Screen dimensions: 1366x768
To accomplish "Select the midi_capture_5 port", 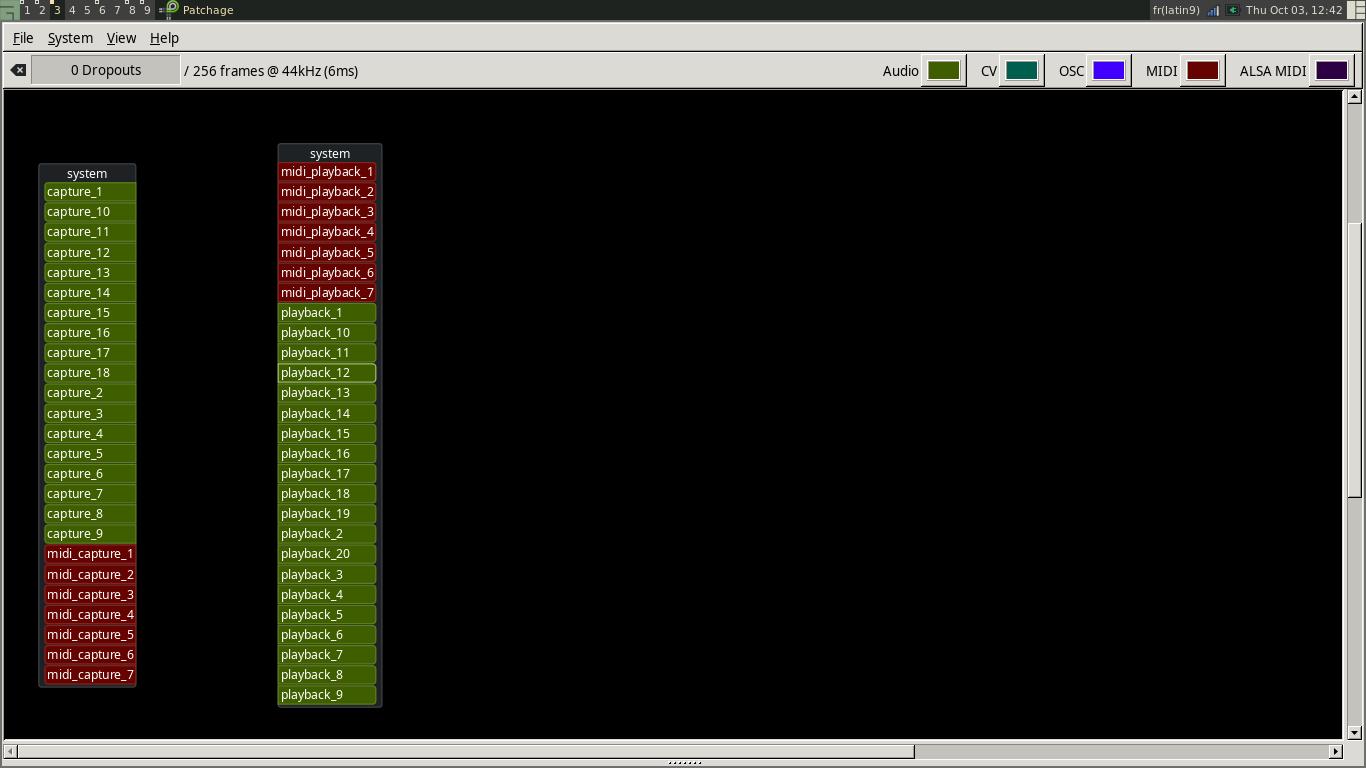I will (x=90, y=634).
